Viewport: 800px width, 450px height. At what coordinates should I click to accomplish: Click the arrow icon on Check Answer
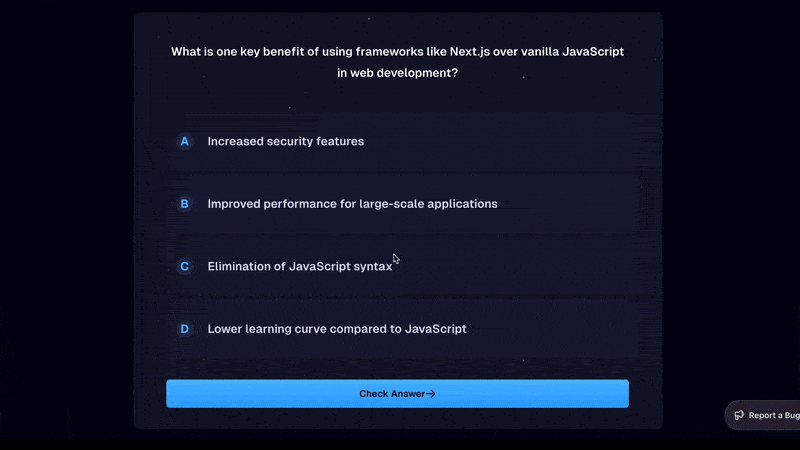[431, 394]
